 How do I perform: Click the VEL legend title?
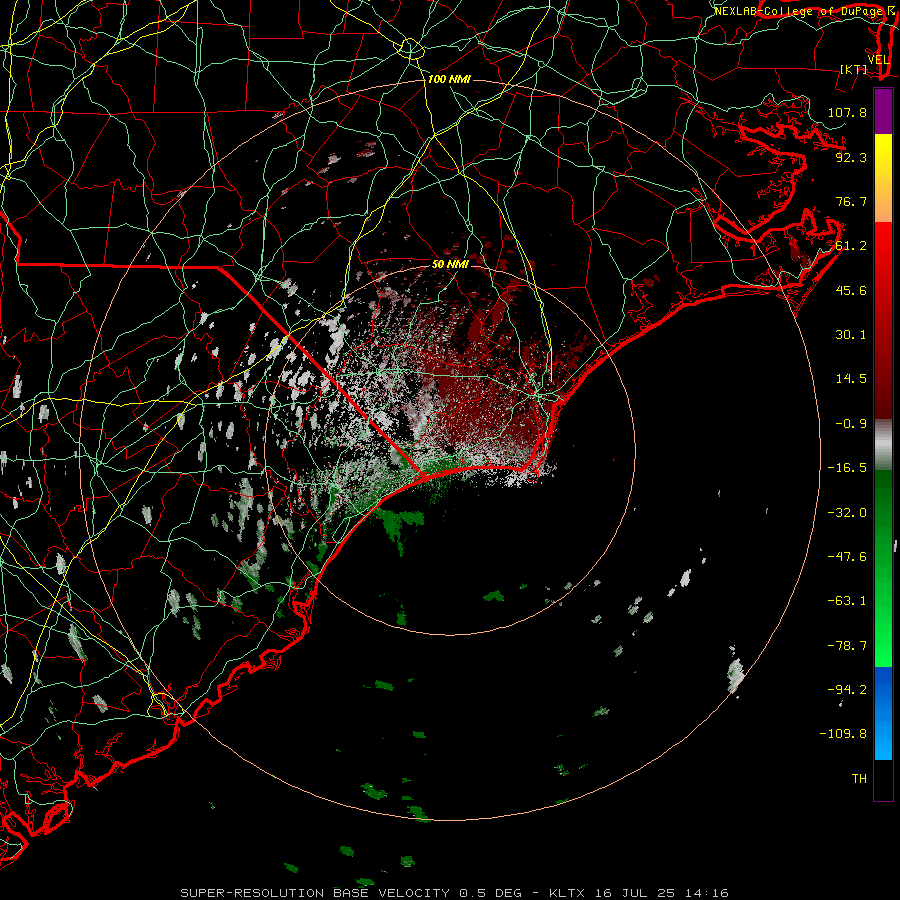pos(879,60)
